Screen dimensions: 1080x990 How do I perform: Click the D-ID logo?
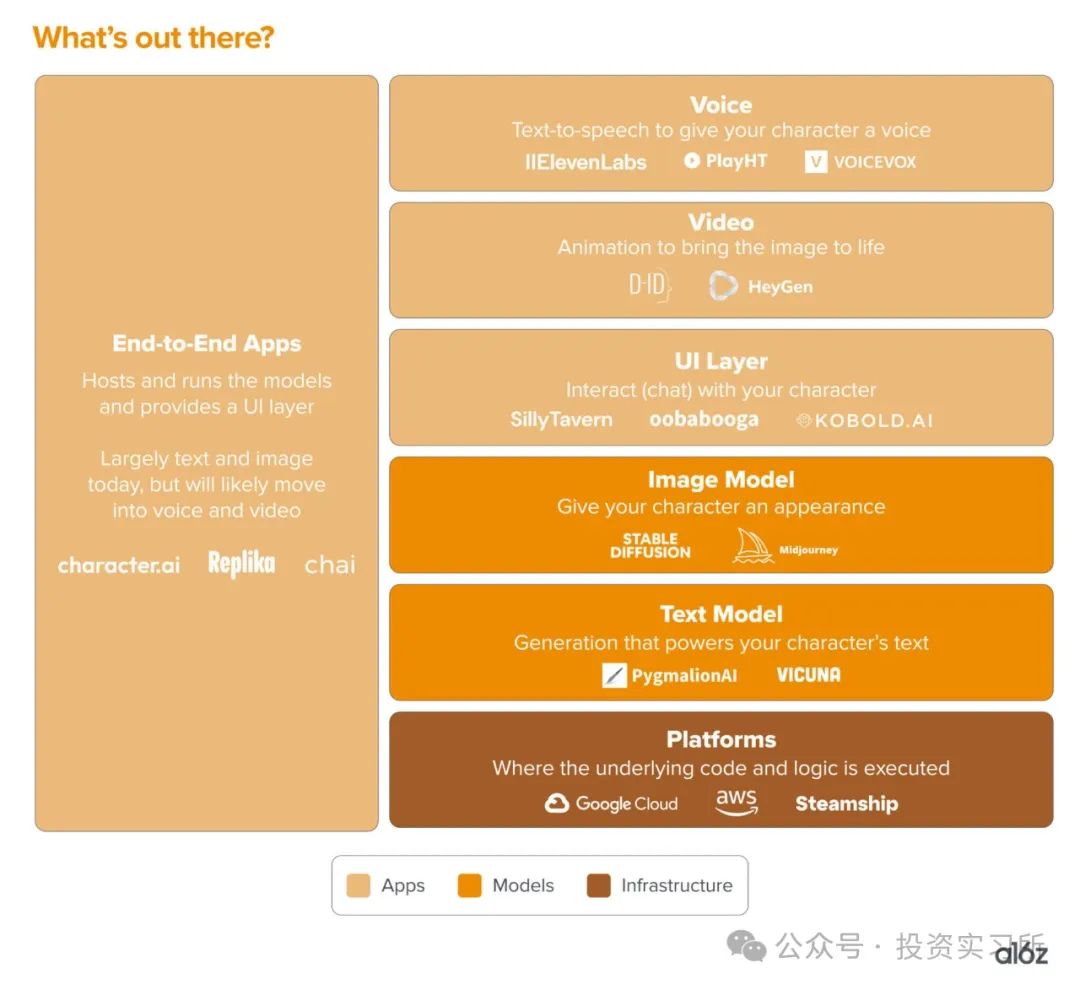[649, 286]
